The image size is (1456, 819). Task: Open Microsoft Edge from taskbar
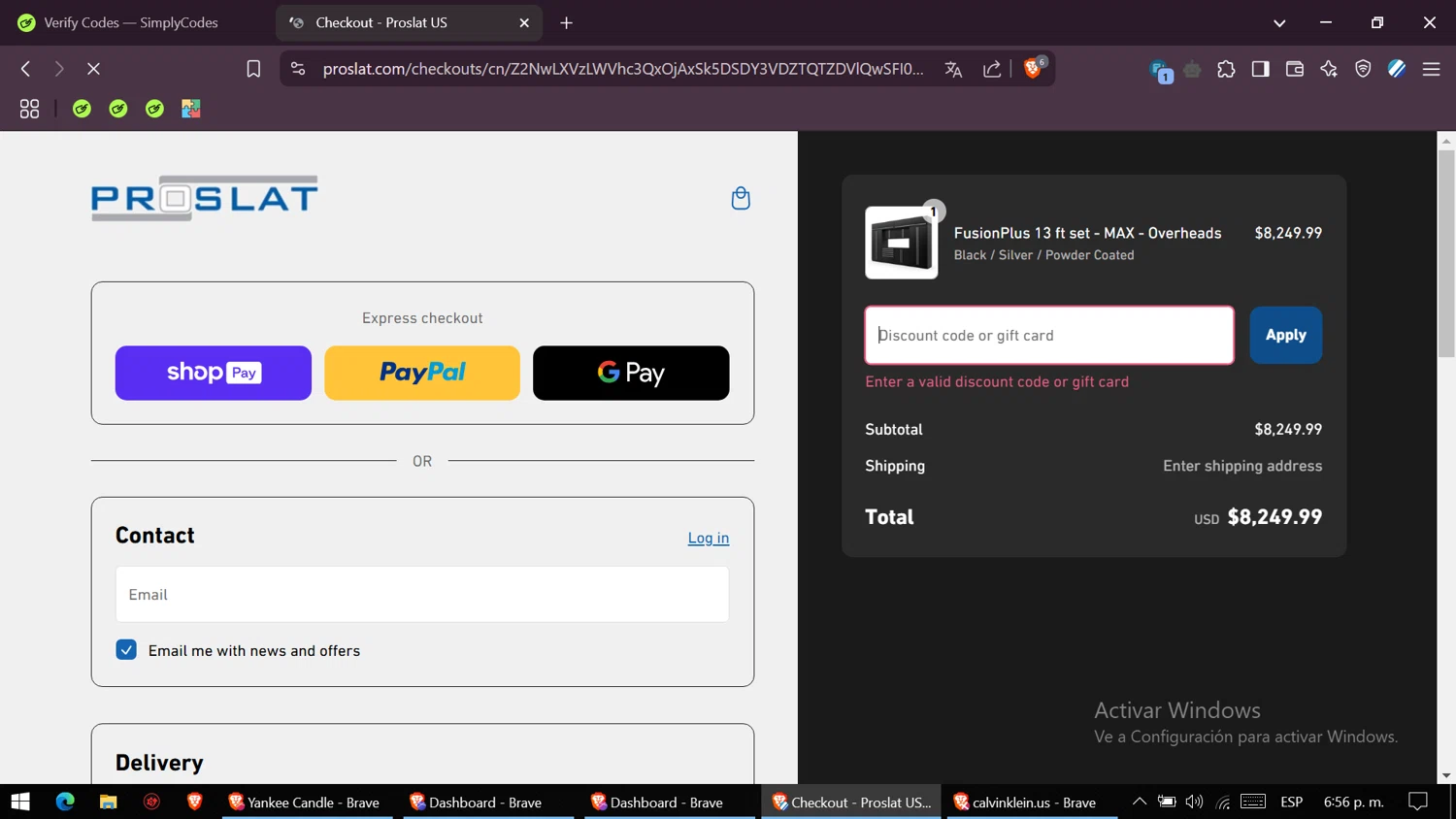[x=65, y=802]
